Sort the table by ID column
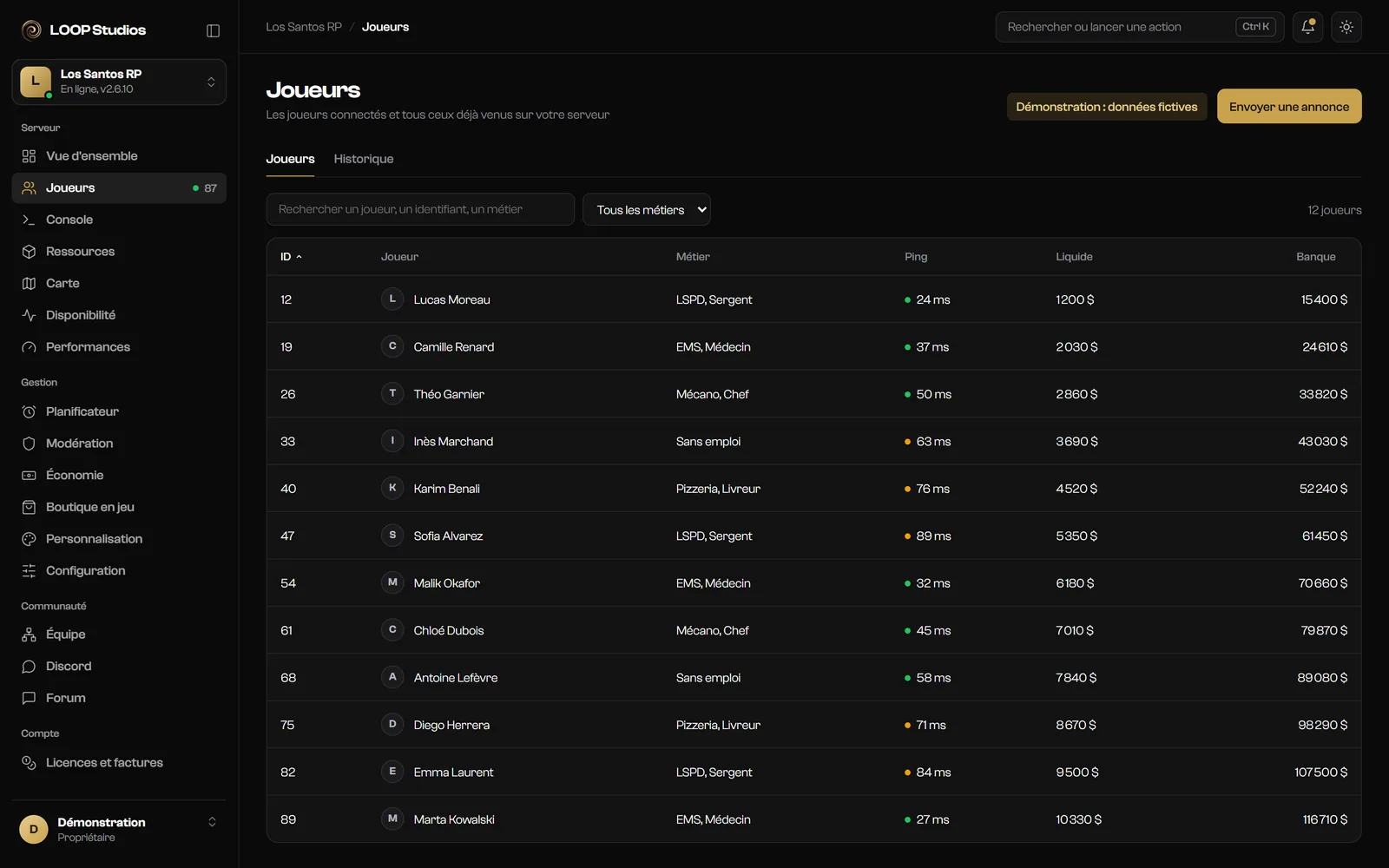Screen dimensions: 1389x868 tap(291, 257)
